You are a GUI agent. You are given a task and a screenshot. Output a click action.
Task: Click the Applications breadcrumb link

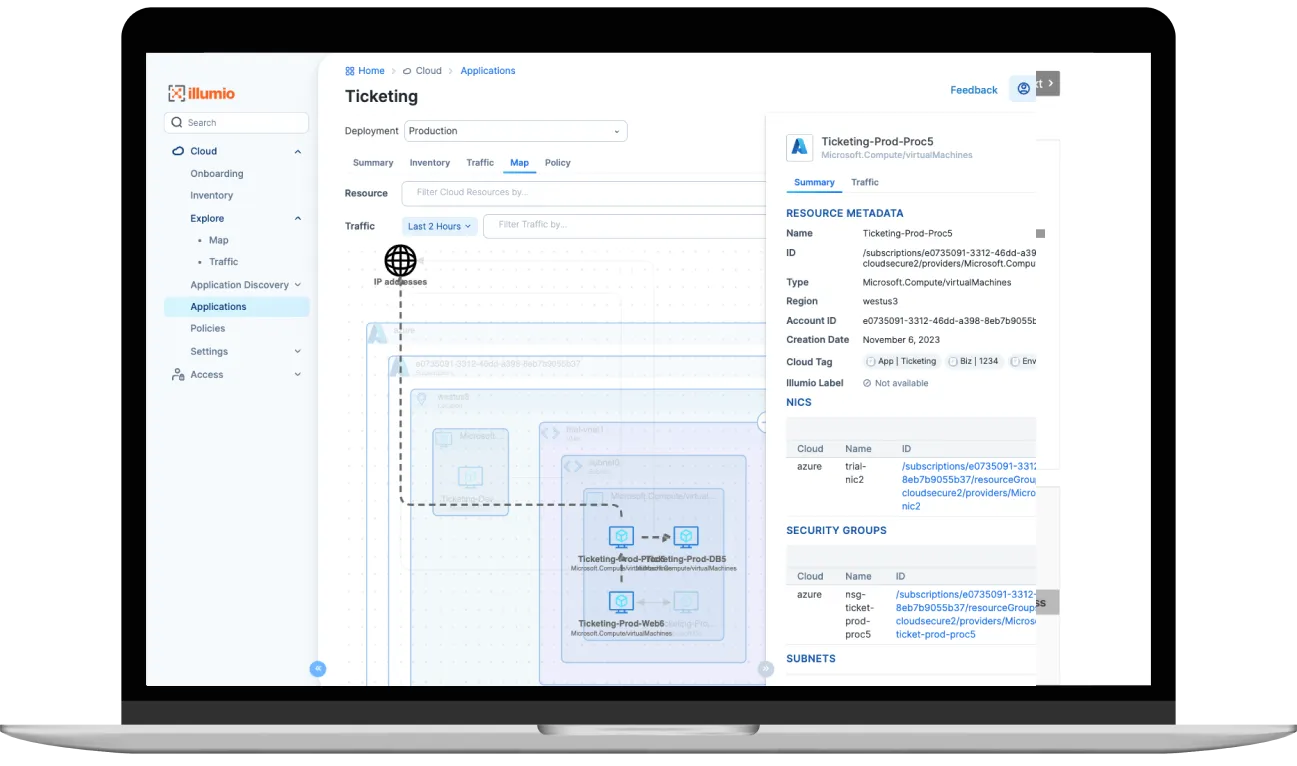point(488,71)
